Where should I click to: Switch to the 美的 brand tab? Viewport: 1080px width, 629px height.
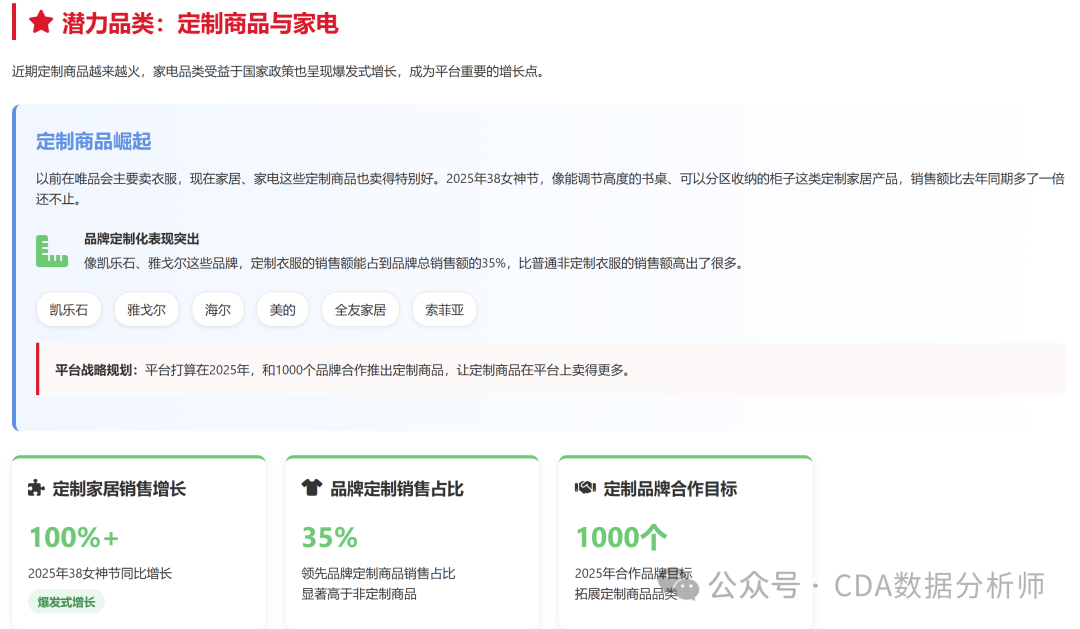click(x=282, y=310)
